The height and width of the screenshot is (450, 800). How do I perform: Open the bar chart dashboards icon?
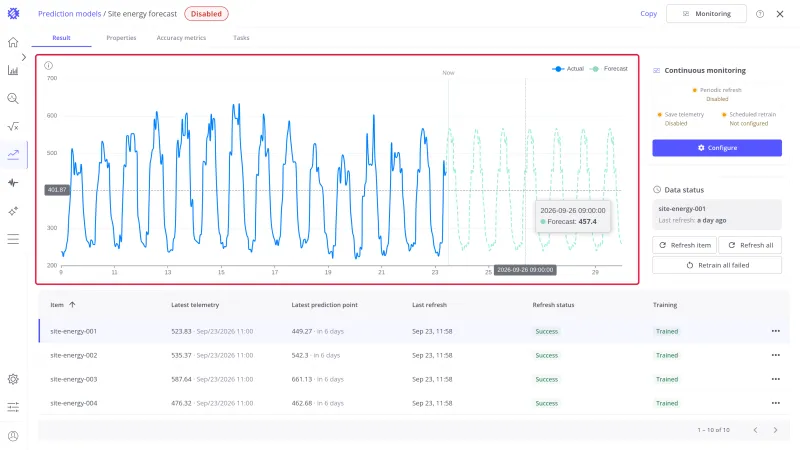tap(13, 70)
